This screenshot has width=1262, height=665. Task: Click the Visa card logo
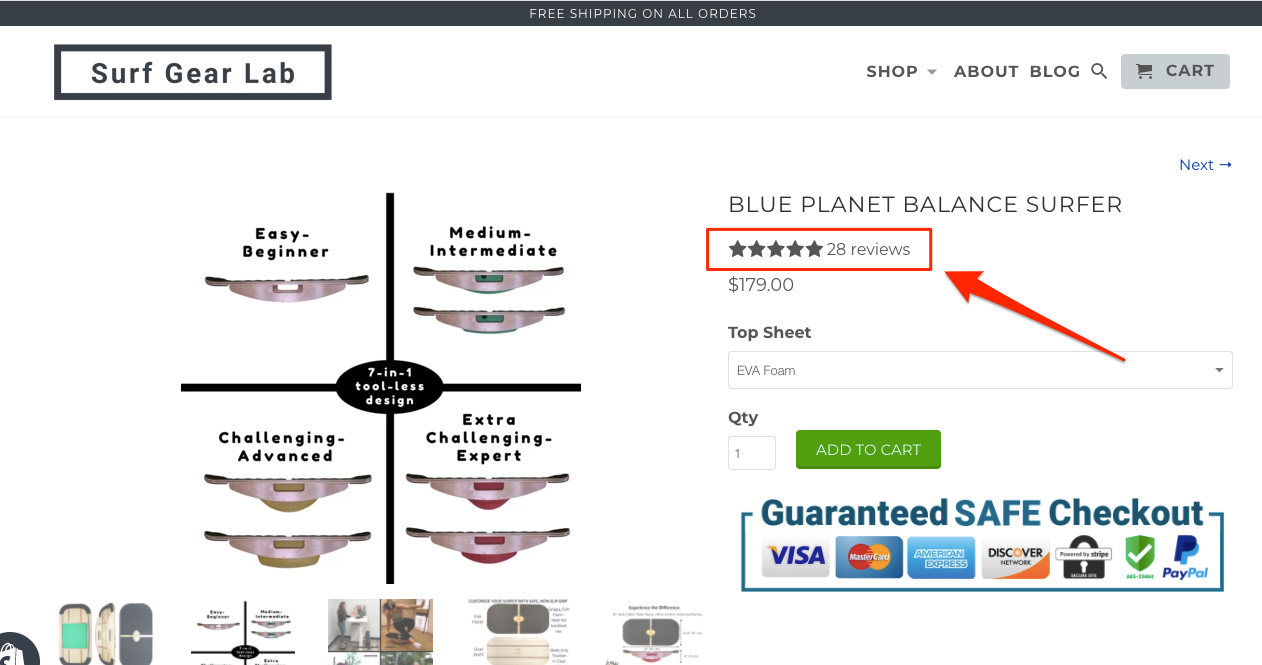(795, 556)
